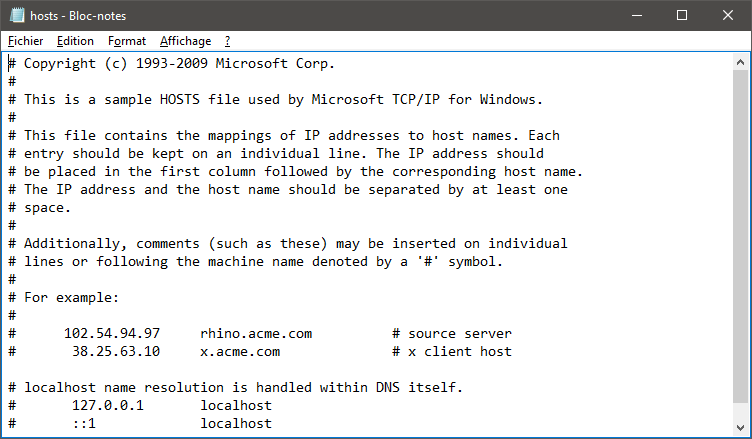Viewport: 752px width, 439px height.
Task: Click the Notepad icon in the title bar
Action: [17, 15]
